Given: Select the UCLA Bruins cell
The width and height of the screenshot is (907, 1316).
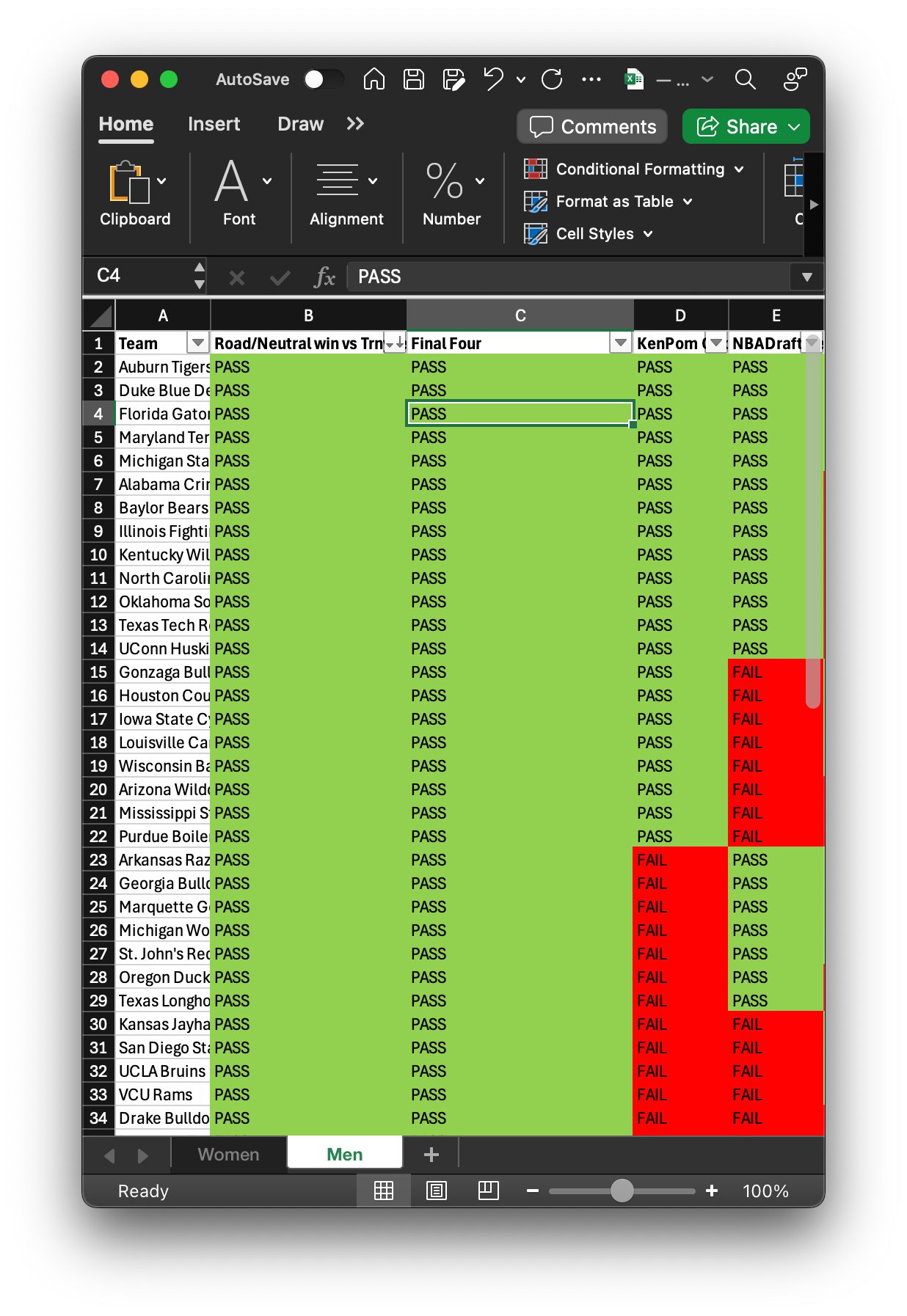Looking at the screenshot, I should [x=163, y=1071].
